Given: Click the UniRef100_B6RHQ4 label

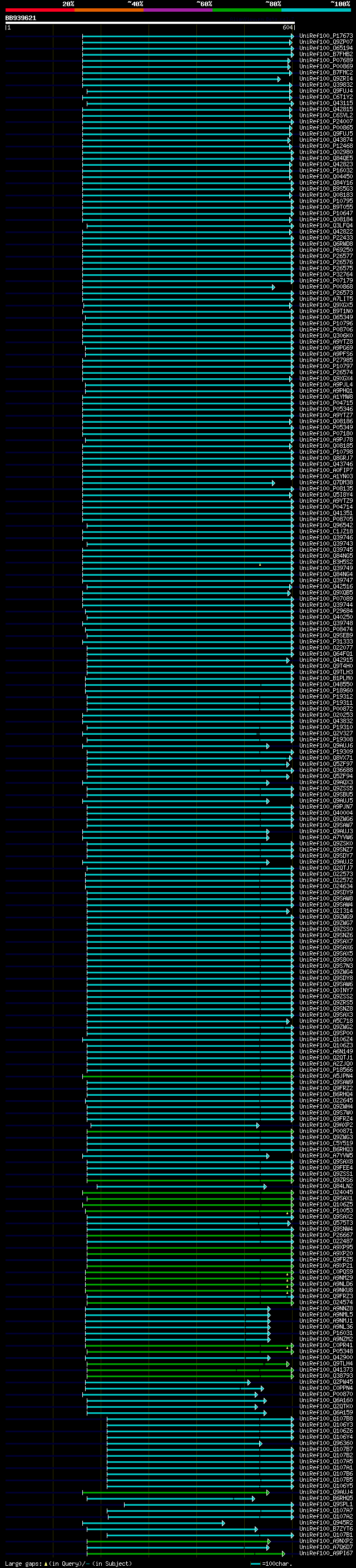Looking at the screenshot, I should (326, 1094).
